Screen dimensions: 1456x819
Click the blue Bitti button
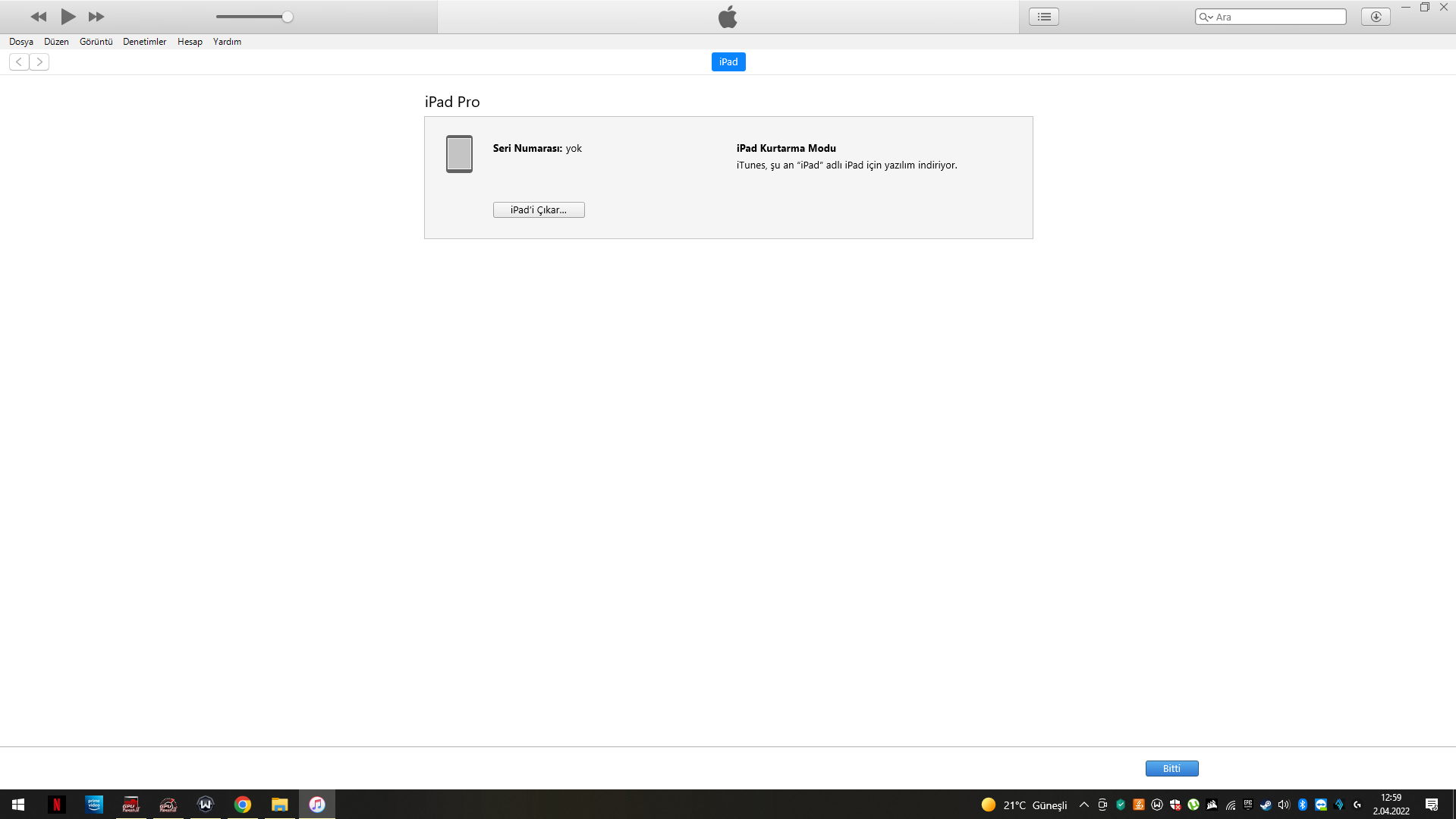click(1171, 769)
